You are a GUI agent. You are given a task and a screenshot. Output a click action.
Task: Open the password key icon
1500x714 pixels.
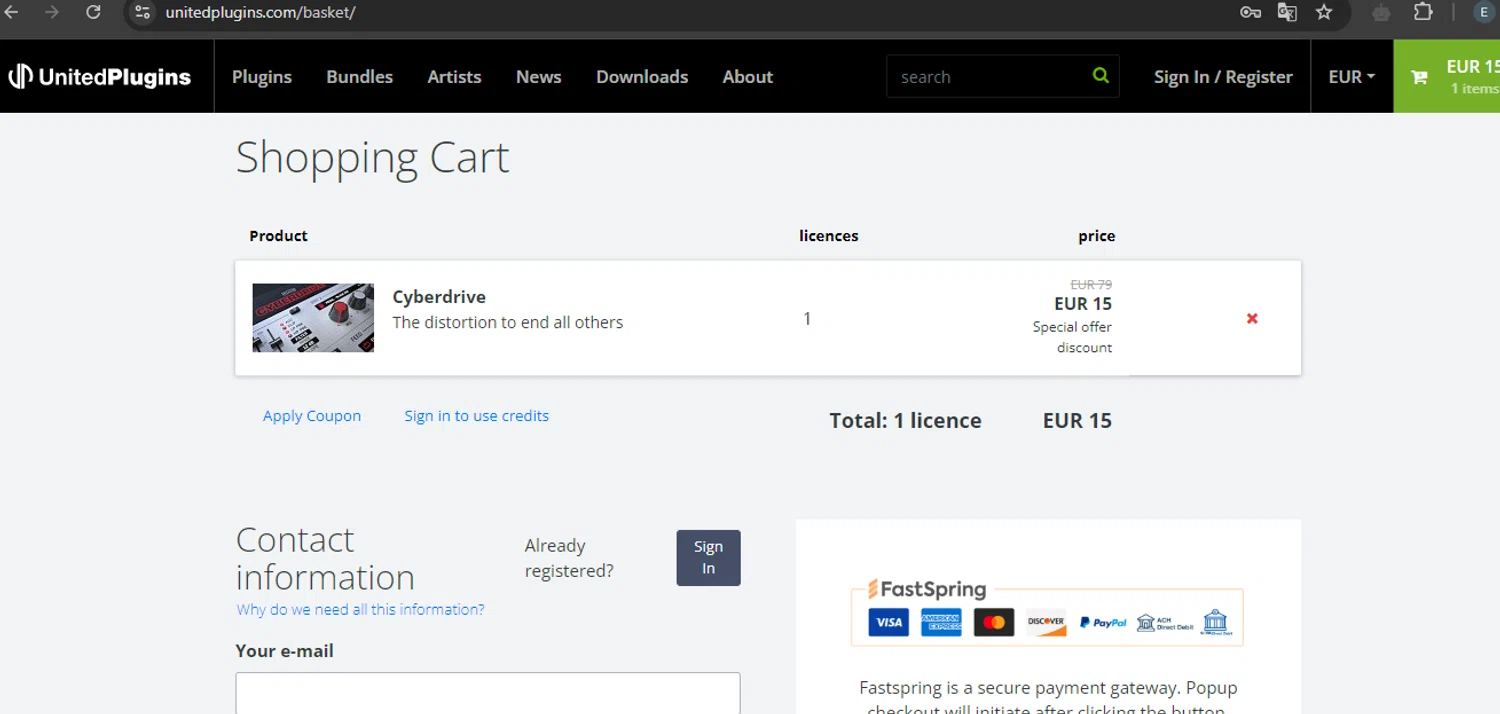1250,12
